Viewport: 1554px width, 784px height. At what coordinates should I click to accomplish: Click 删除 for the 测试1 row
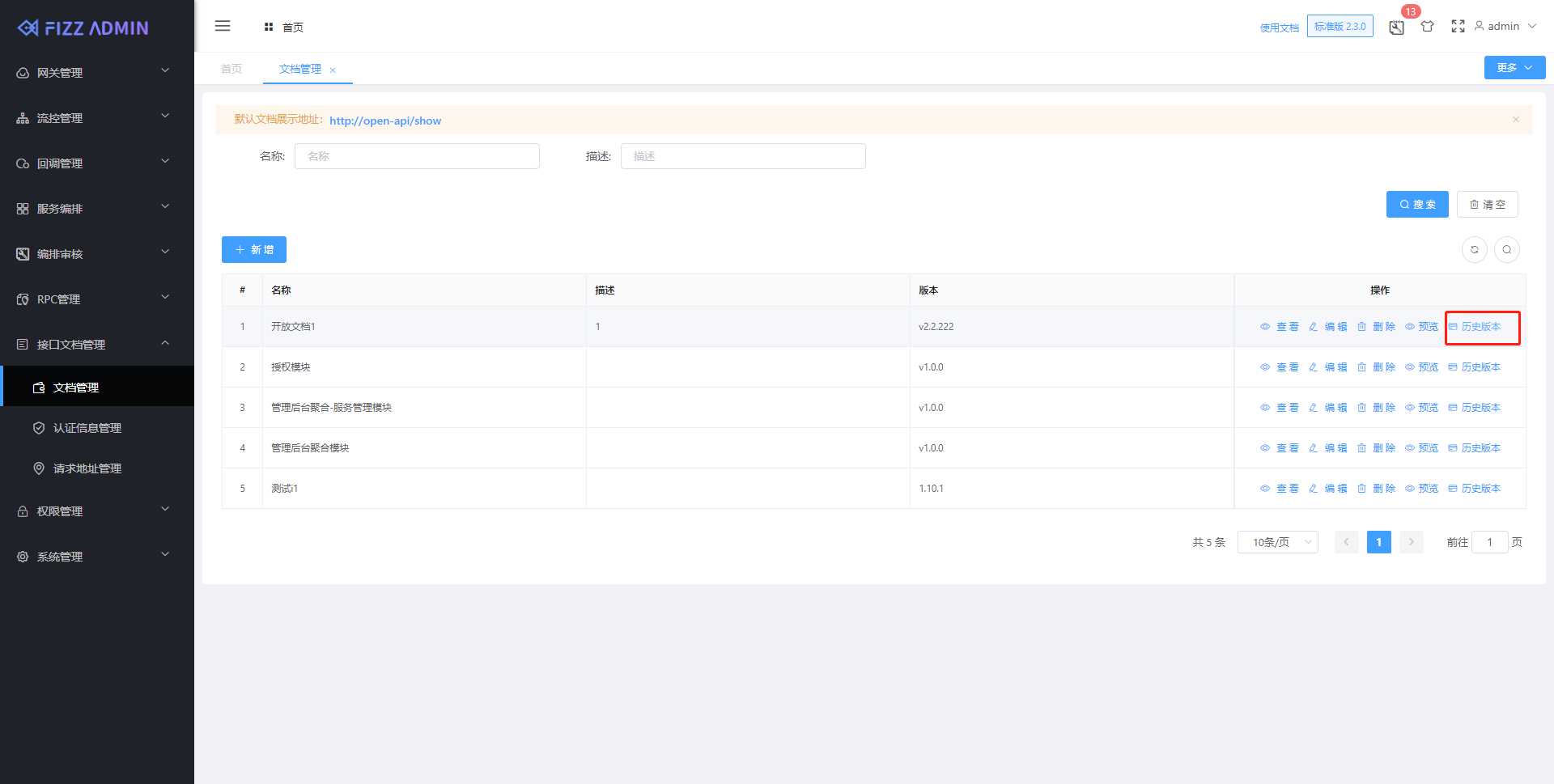pyautogui.click(x=1377, y=489)
